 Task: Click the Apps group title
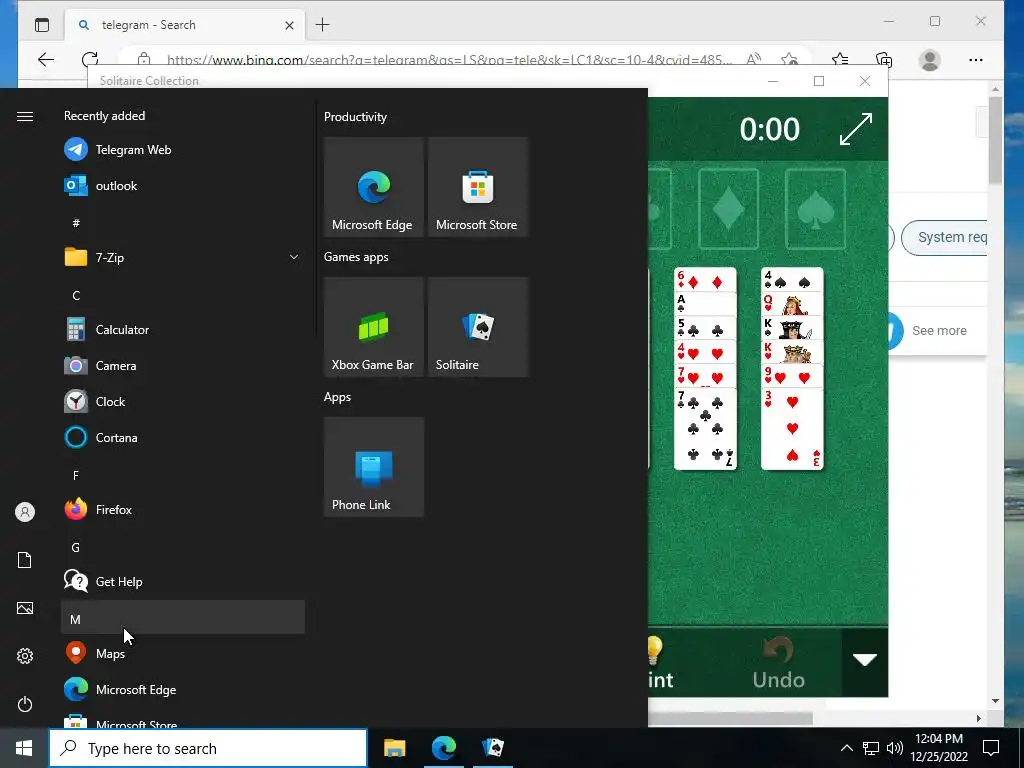[338, 397]
